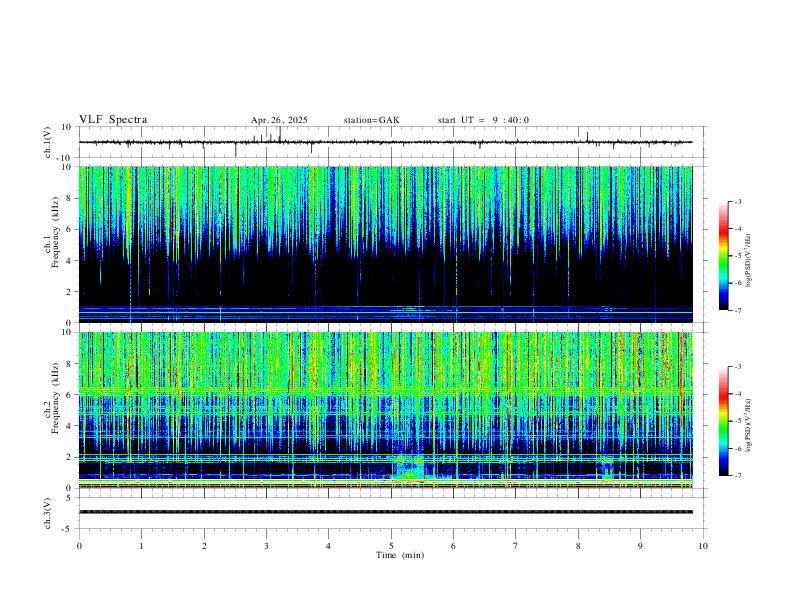Click the "ch.3(V)" axis label
Screen dimensions: 792x612
[48, 513]
